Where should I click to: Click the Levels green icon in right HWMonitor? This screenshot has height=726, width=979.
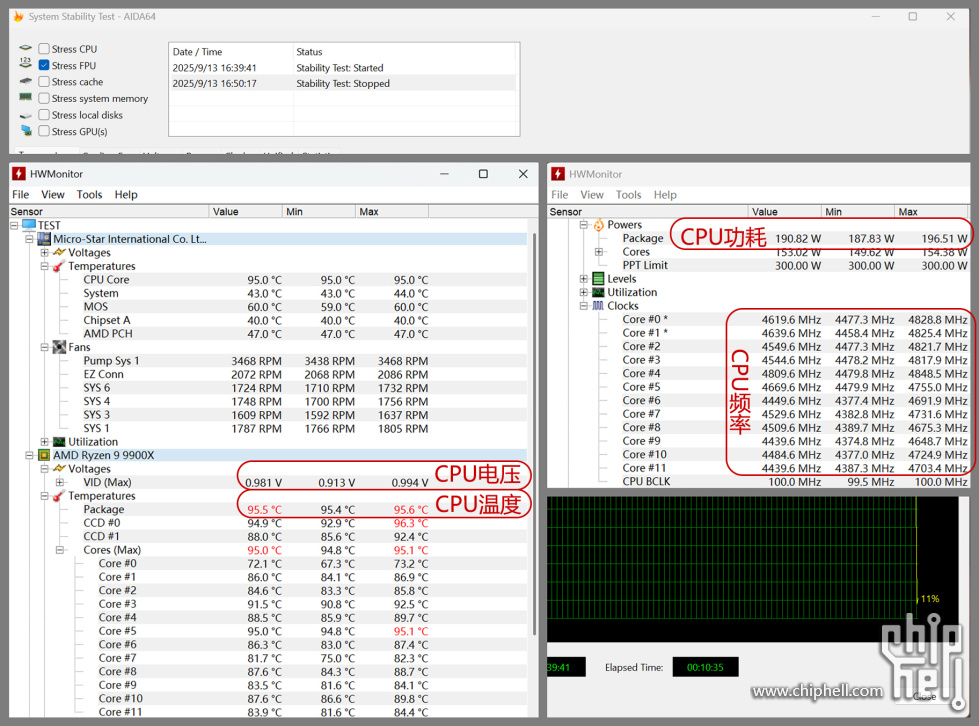click(598, 279)
